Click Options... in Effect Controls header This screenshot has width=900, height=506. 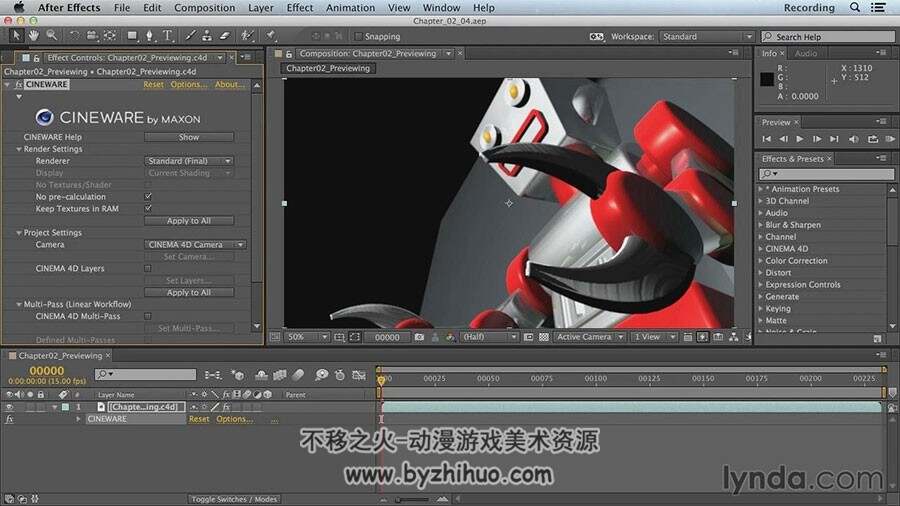click(189, 84)
